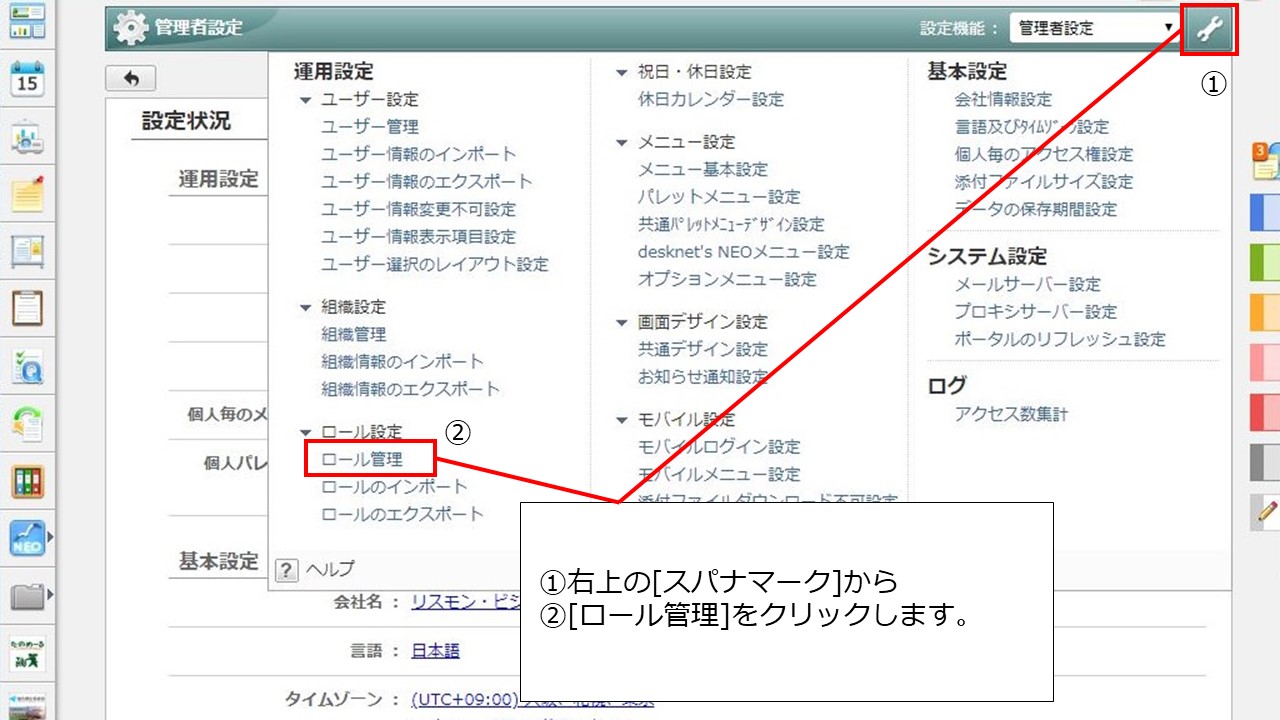Open 共通デザイン設定
The width and height of the screenshot is (1280, 720).
(x=703, y=349)
